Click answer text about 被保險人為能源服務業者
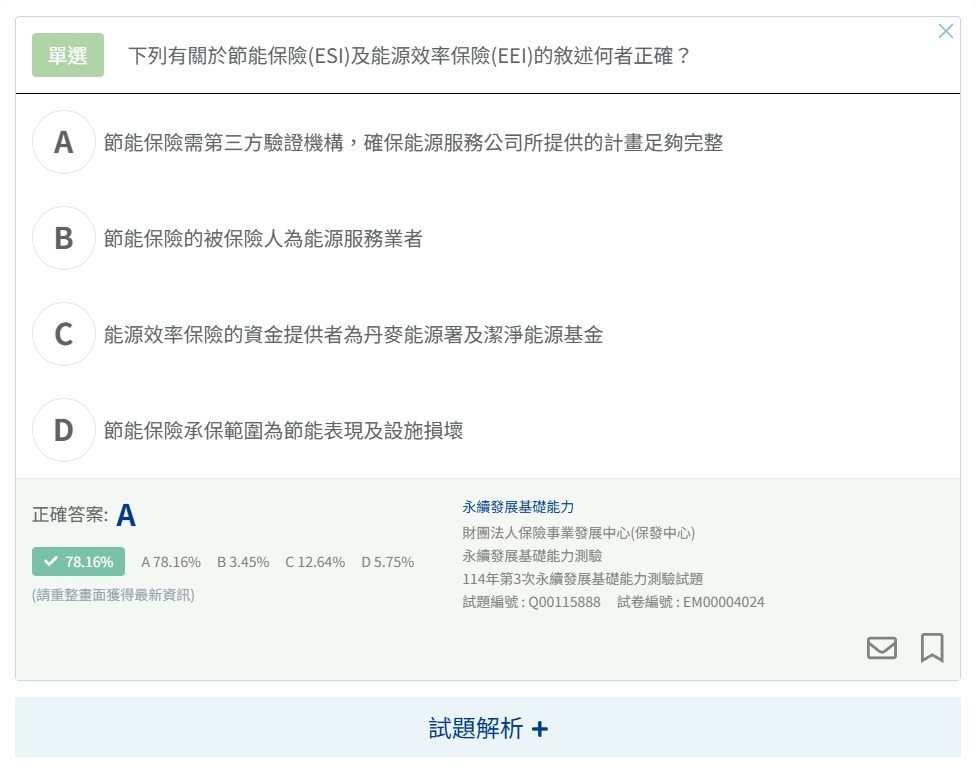This screenshot has width=976, height=770. pos(263,239)
